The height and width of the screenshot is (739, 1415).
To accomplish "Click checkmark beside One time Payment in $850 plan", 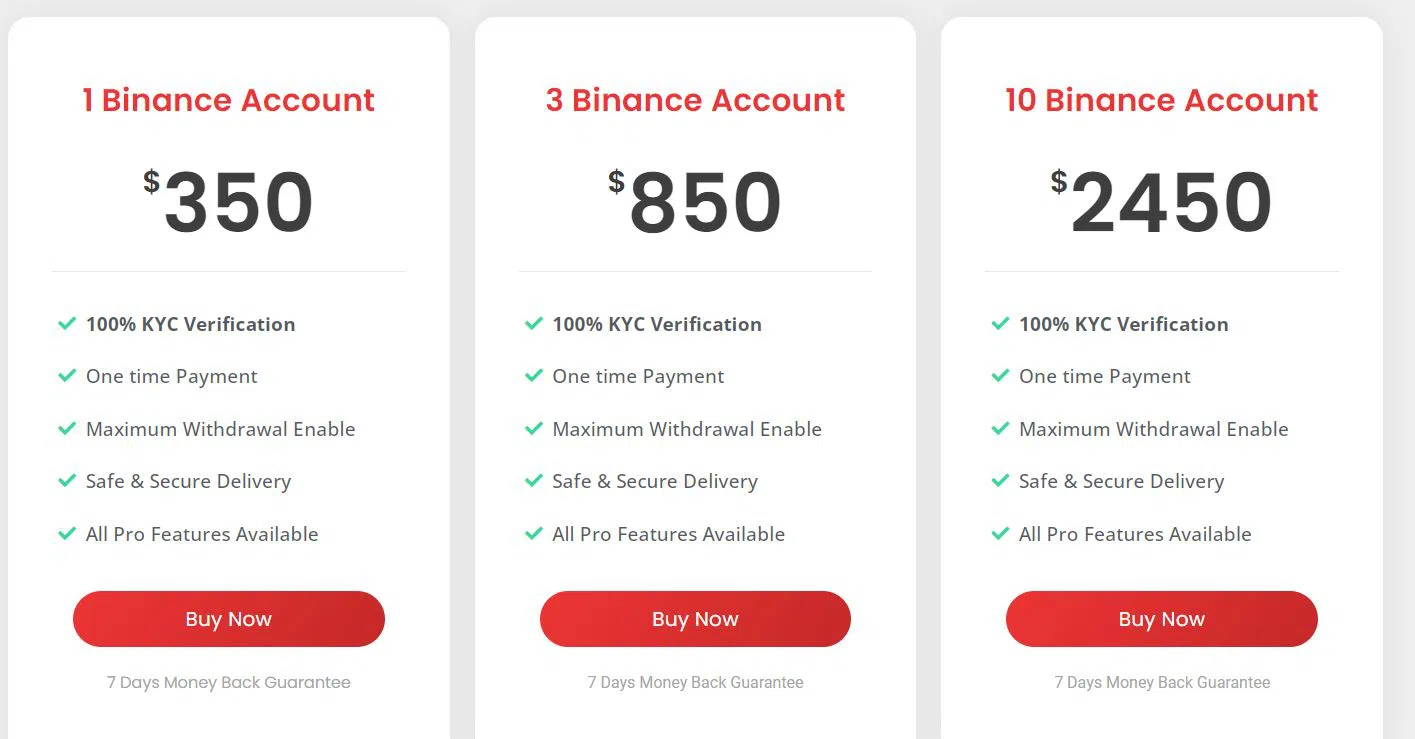I will tap(534, 376).
